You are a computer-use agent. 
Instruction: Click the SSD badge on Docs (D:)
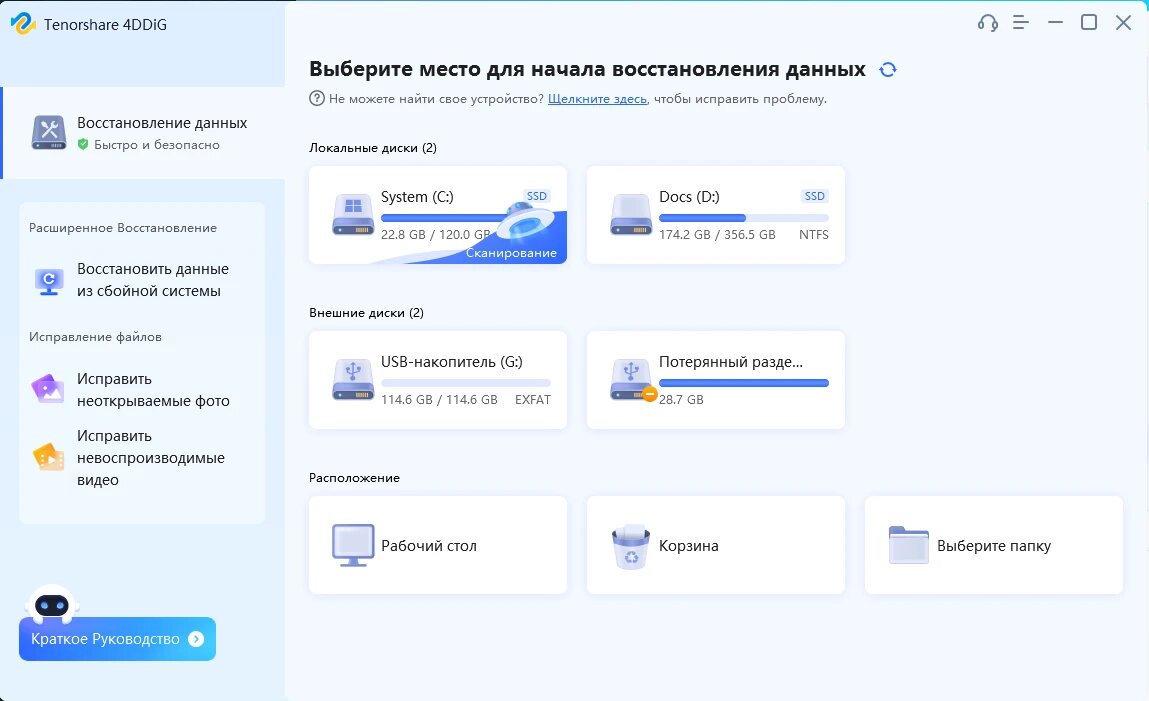coord(814,196)
